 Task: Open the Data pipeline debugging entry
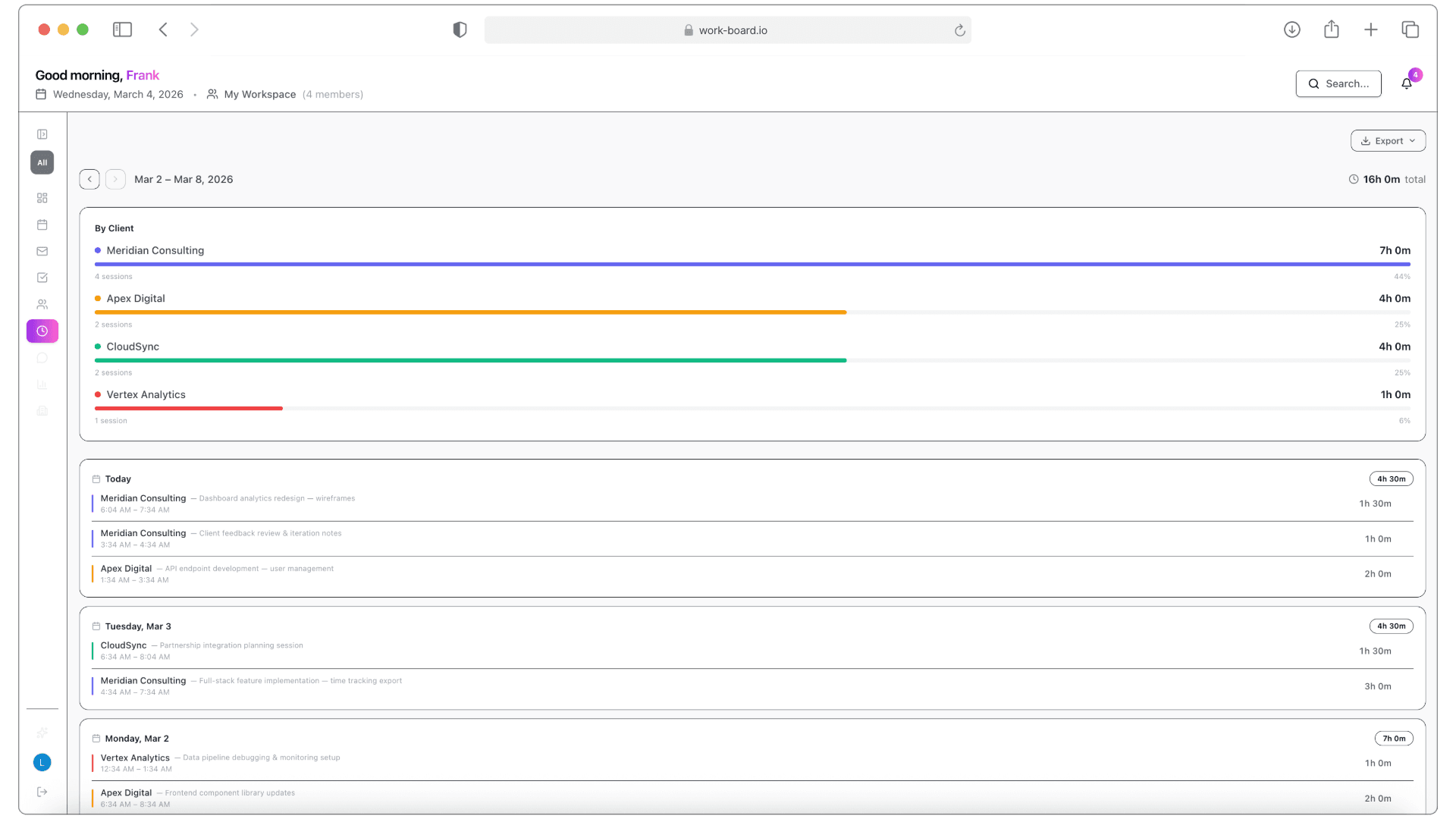pos(752,763)
